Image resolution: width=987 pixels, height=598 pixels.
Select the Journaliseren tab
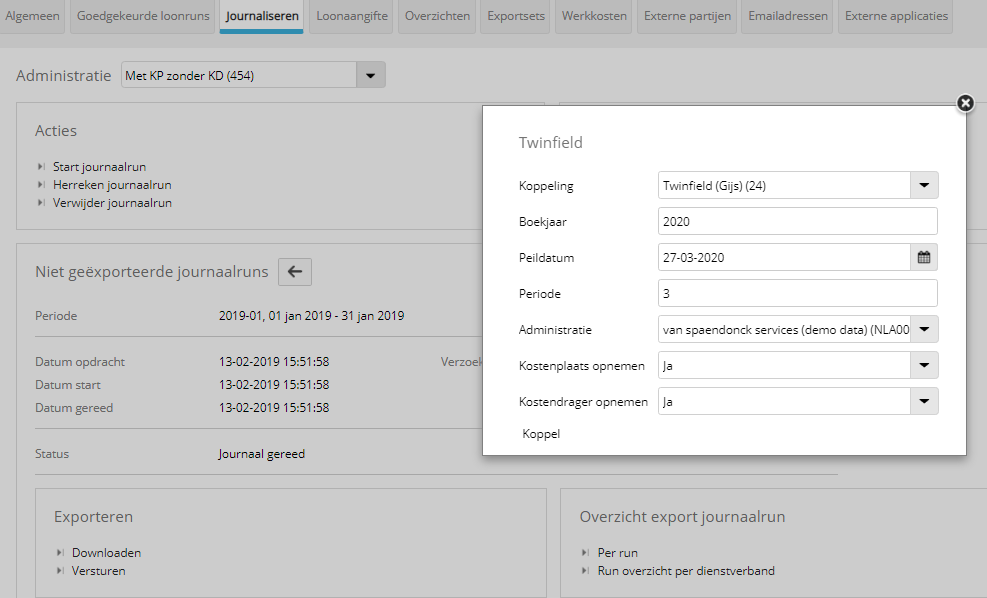pyautogui.click(x=262, y=16)
